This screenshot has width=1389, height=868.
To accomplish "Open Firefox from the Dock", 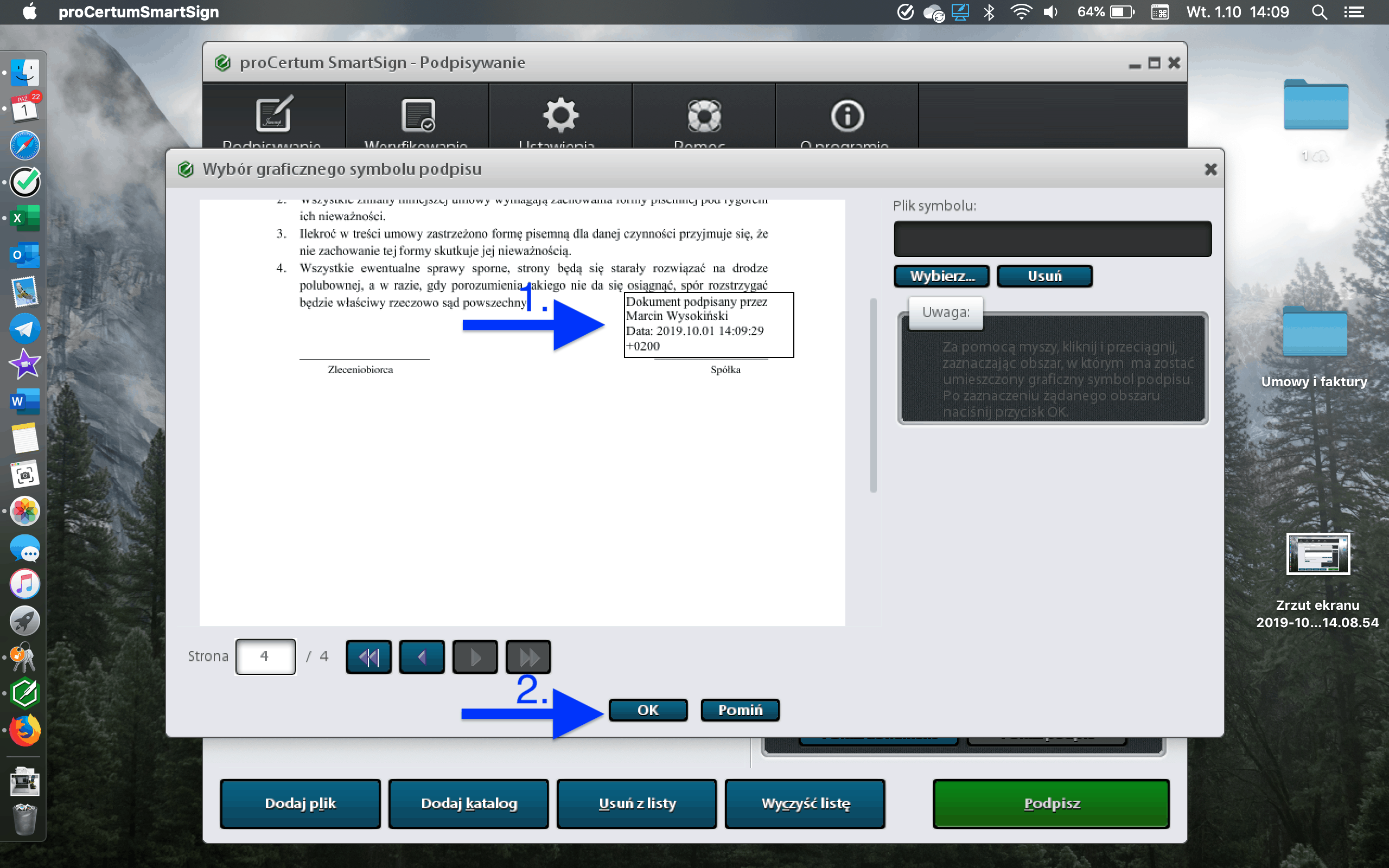I will pos(24,730).
